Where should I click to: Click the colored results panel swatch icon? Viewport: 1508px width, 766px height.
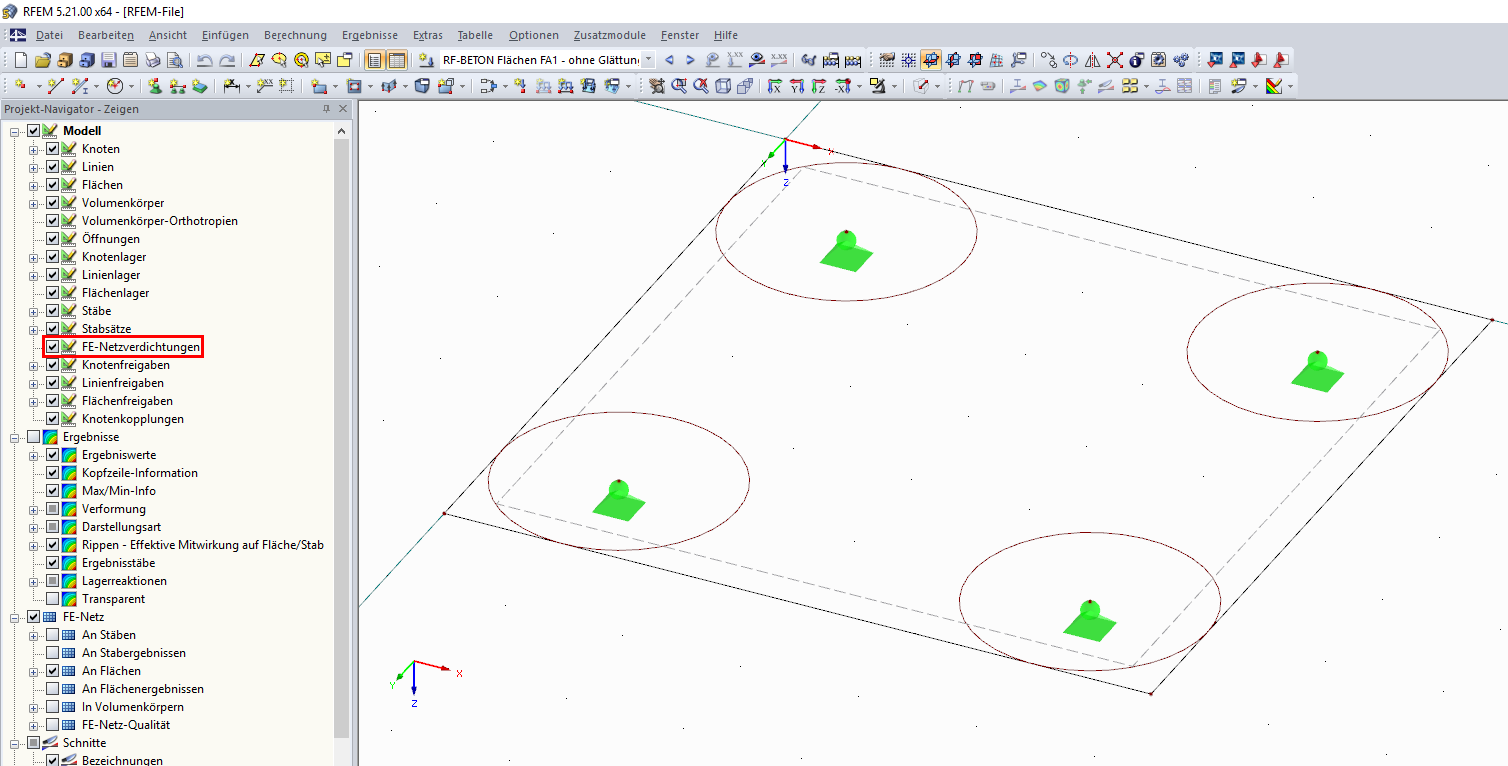pos(1275,85)
